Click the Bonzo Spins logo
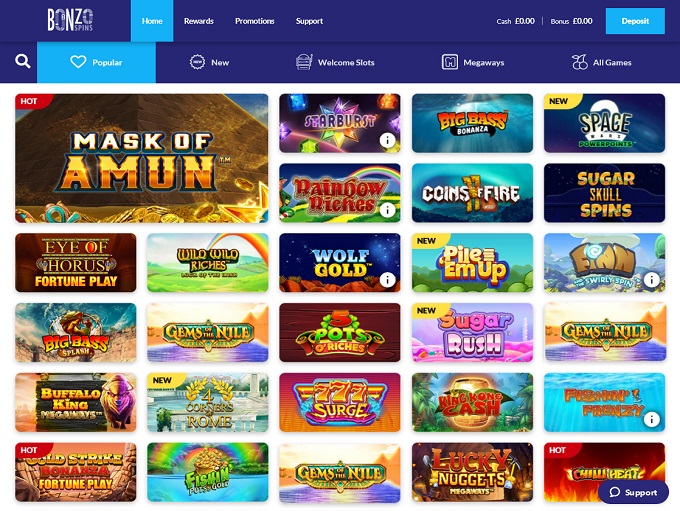 70,20
